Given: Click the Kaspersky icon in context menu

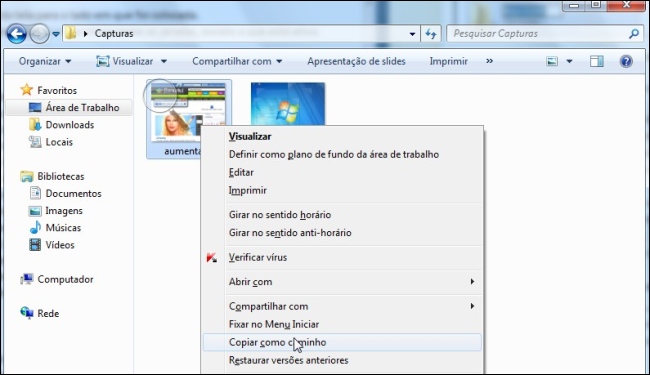Looking at the screenshot, I should click(x=212, y=257).
